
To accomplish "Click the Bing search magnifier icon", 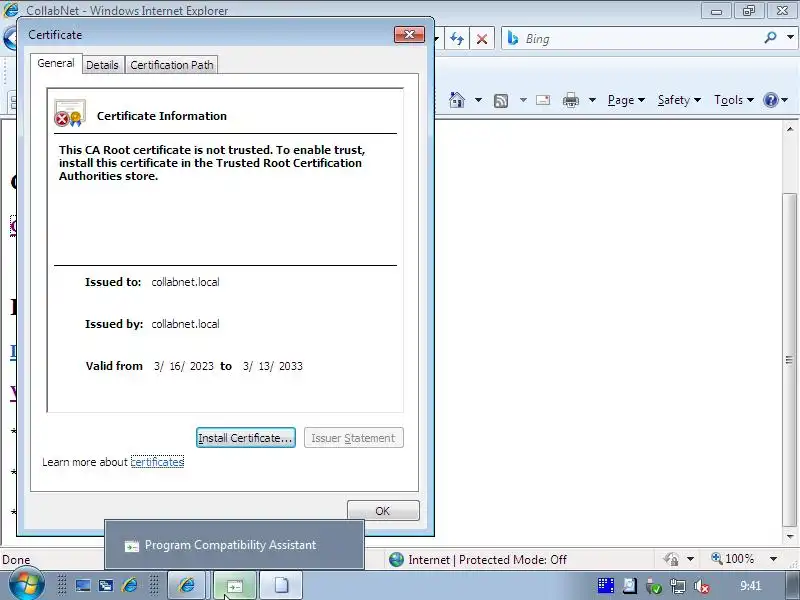I will tap(770, 37).
